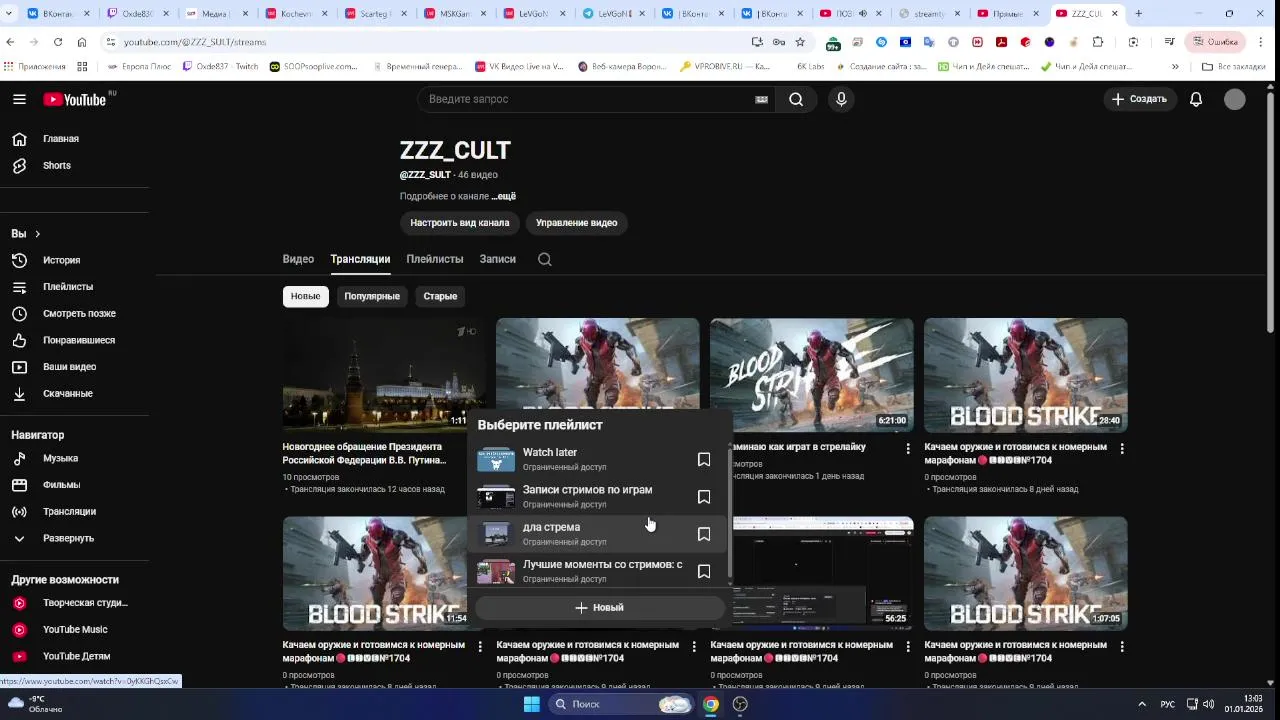The height and width of the screenshot is (720, 1280).
Task: Expand channel description with ...ещё
Action: 504,197
